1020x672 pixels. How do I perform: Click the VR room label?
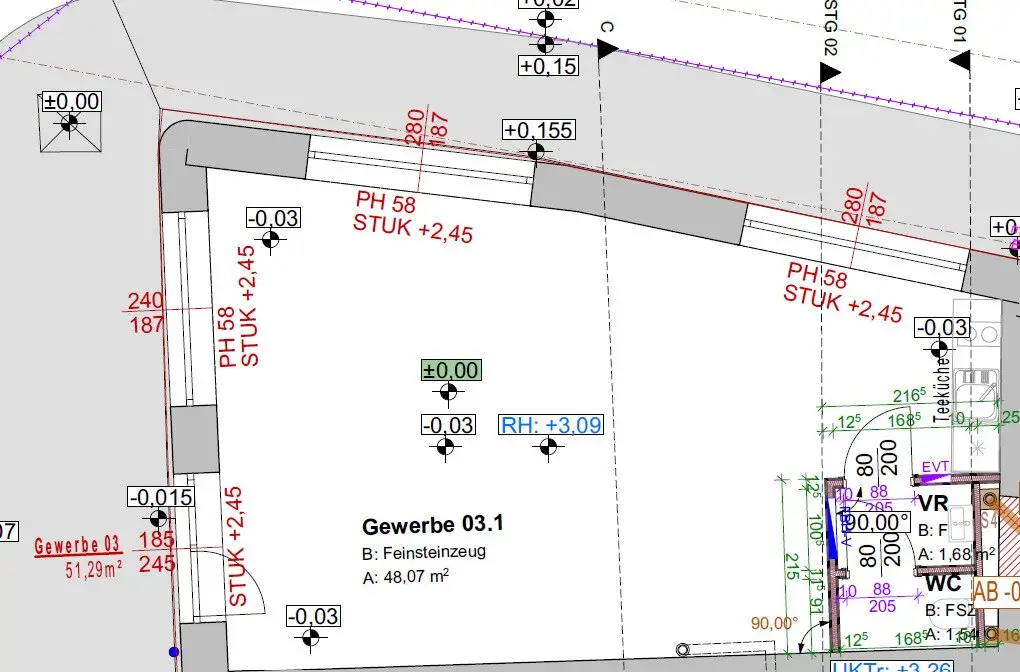933,504
